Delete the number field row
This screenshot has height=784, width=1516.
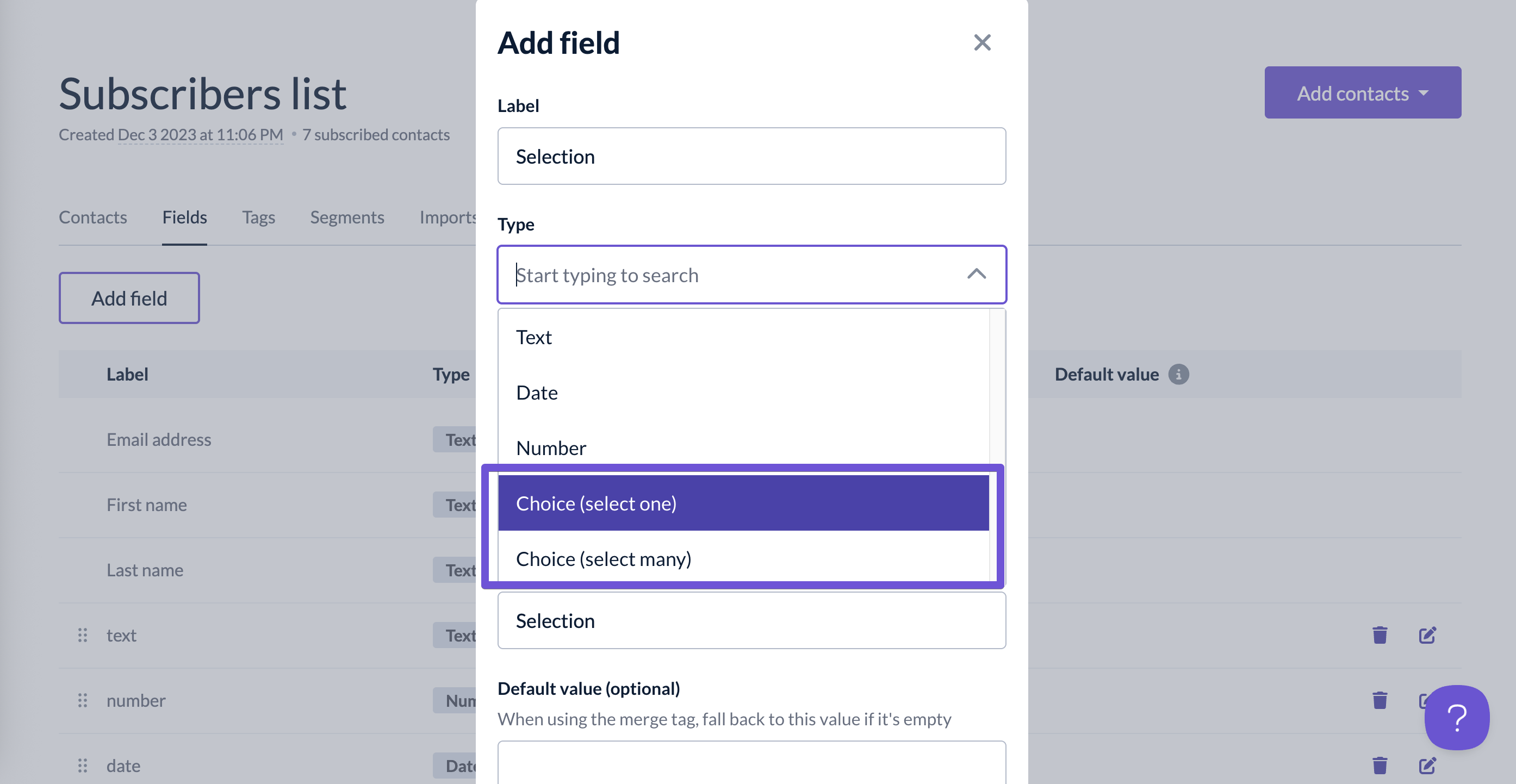(x=1380, y=700)
